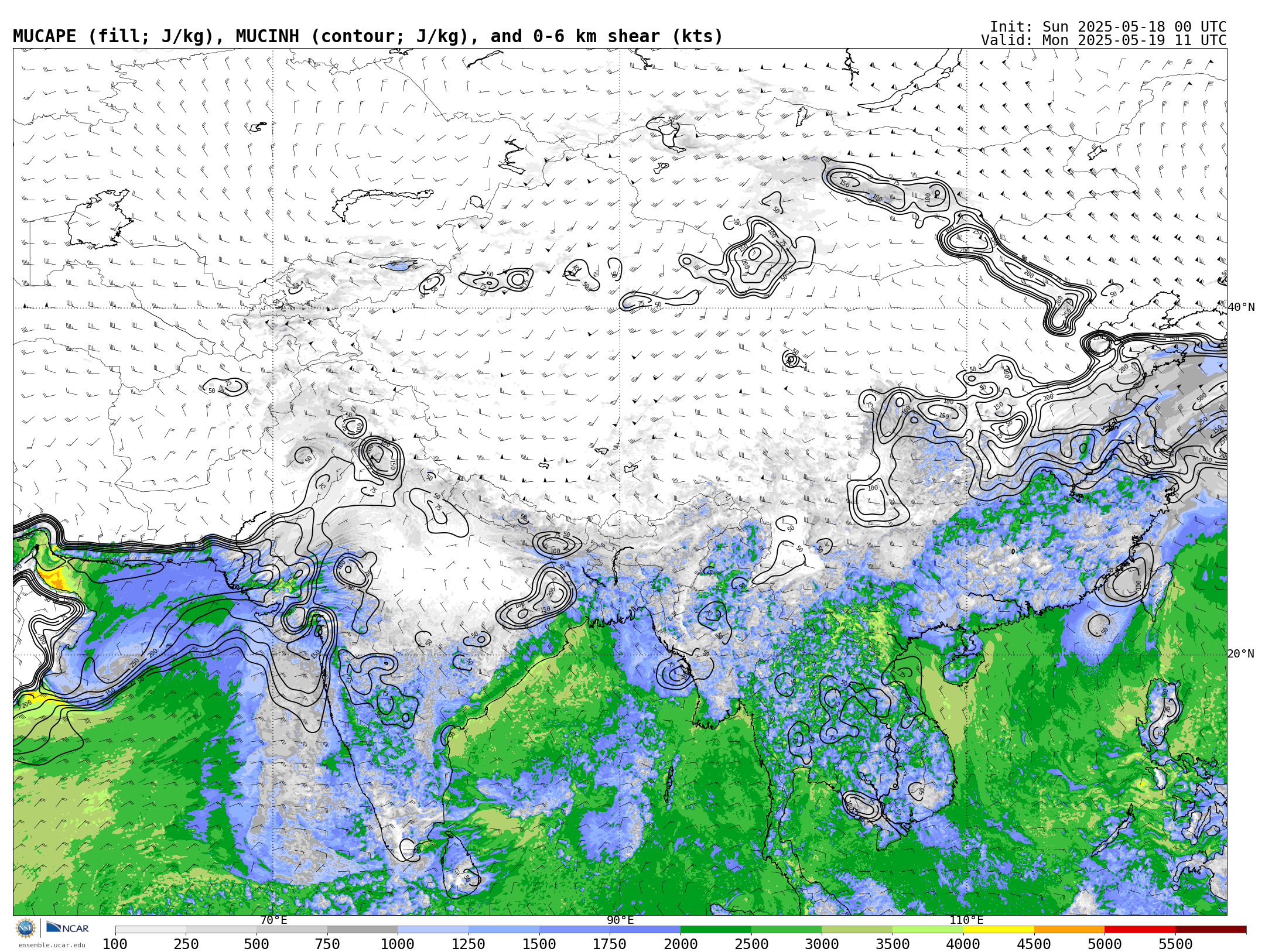The image size is (1265, 952).
Task: Click the 2000 colorbar label
Action: pyautogui.click(x=681, y=944)
